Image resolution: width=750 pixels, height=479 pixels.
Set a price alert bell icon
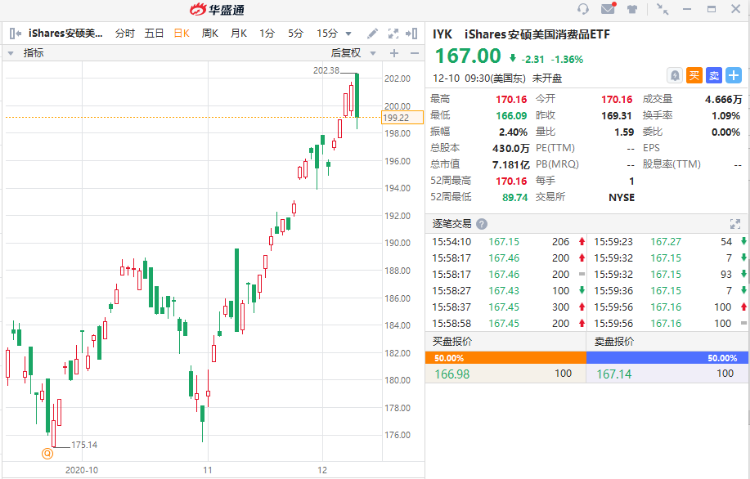click(x=674, y=76)
